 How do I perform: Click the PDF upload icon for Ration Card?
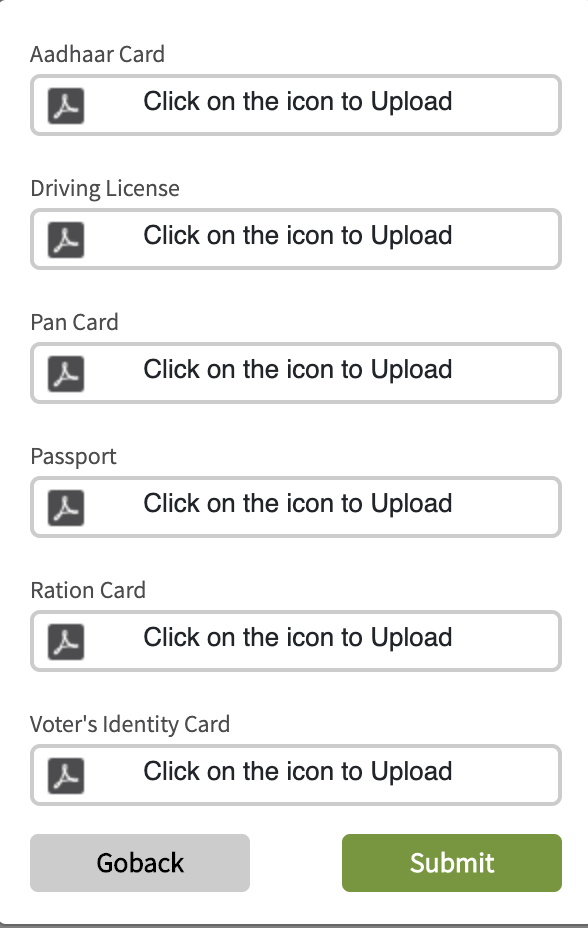click(66, 642)
